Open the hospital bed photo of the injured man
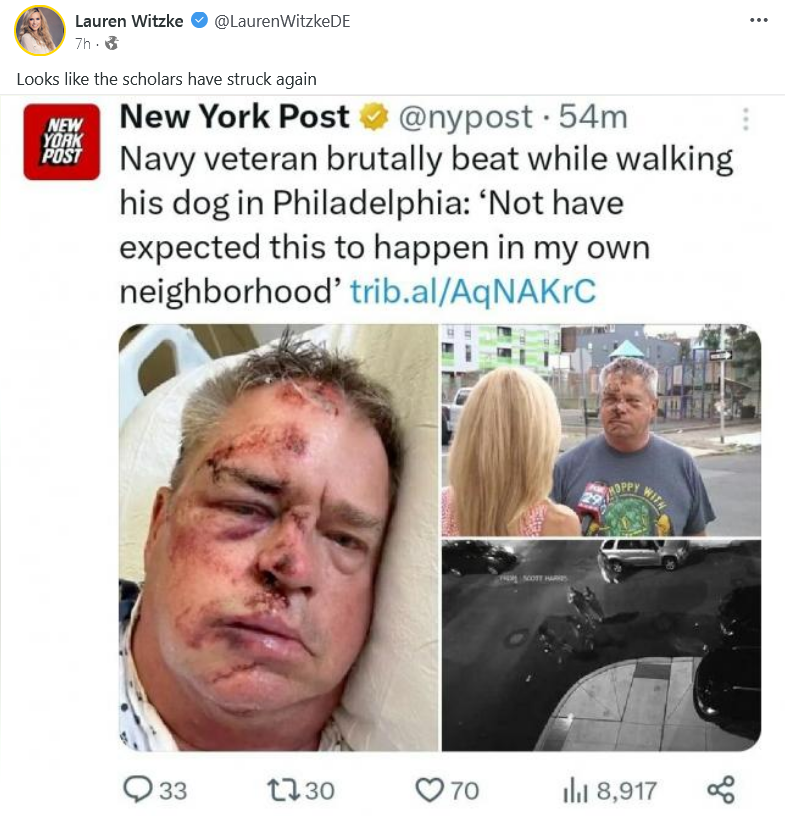The height and width of the screenshot is (820, 789). click(x=279, y=538)
